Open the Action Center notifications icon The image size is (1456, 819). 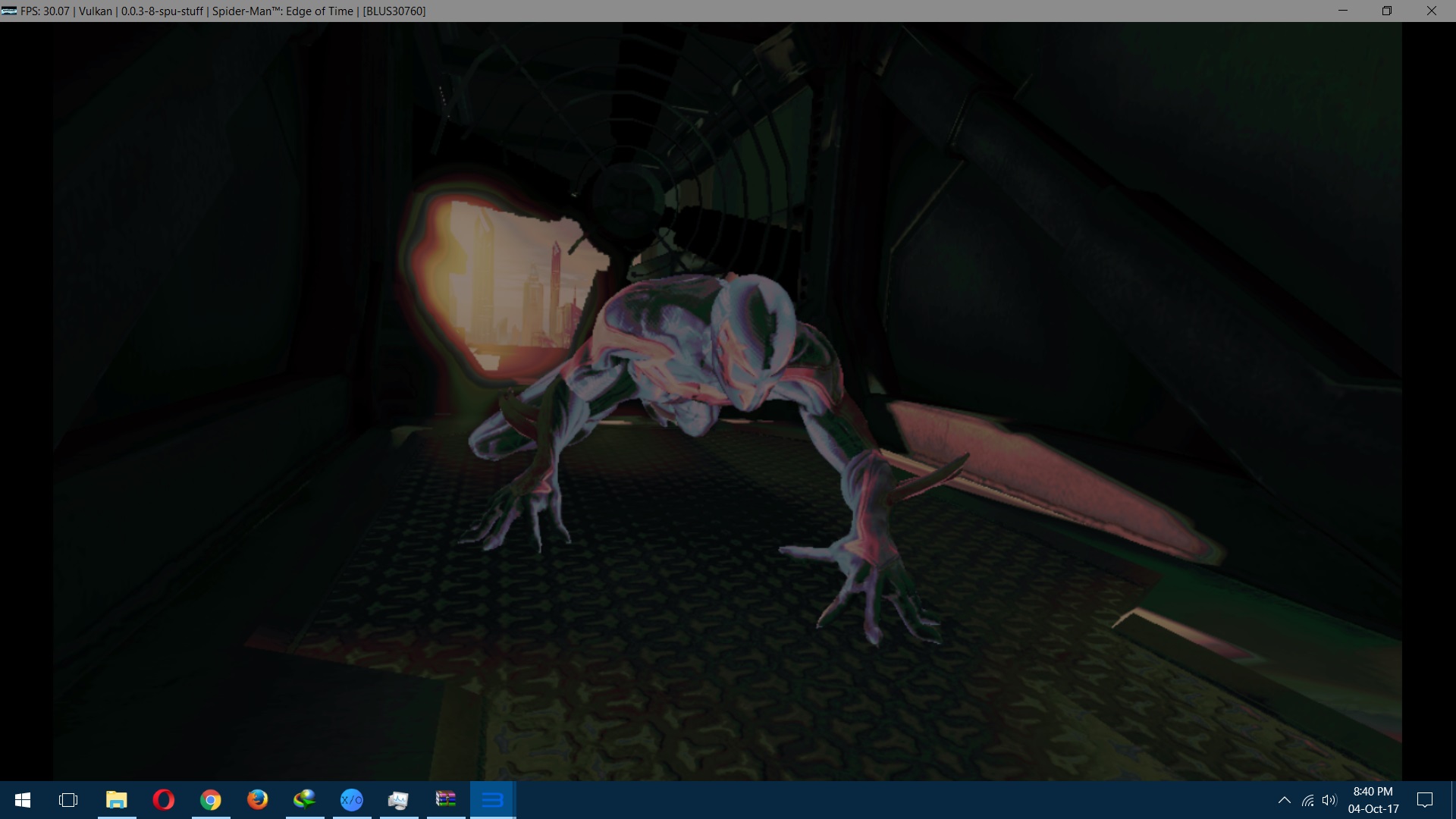(1425, 800)
